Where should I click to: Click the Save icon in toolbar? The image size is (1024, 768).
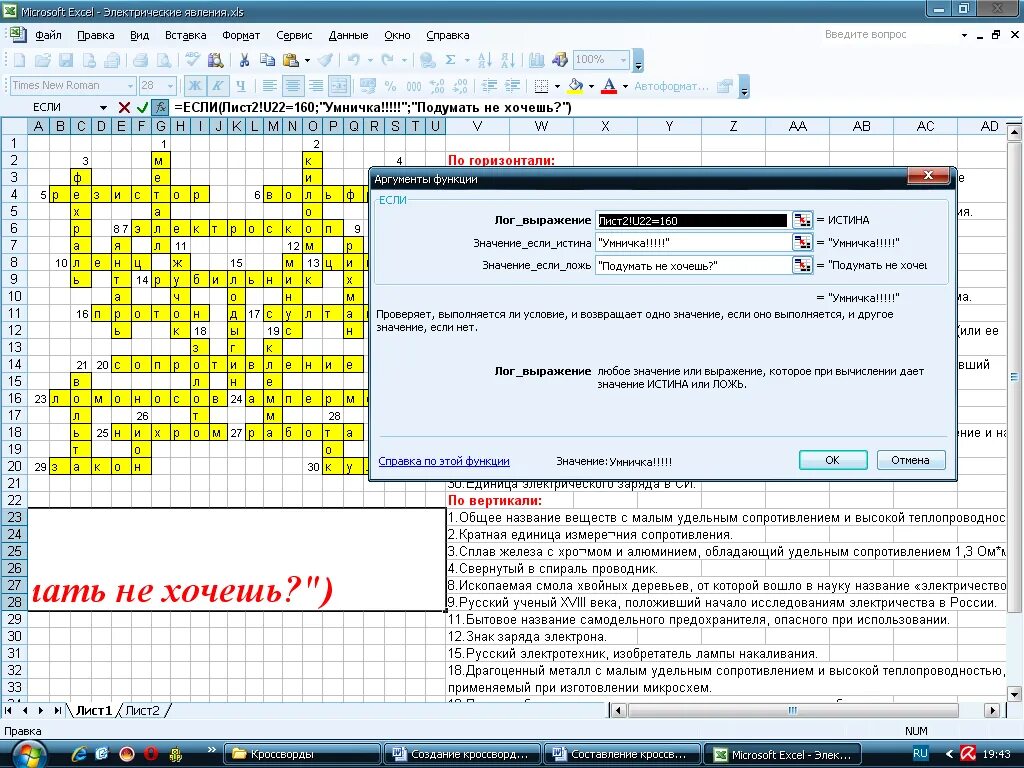[x=65, y=60]
